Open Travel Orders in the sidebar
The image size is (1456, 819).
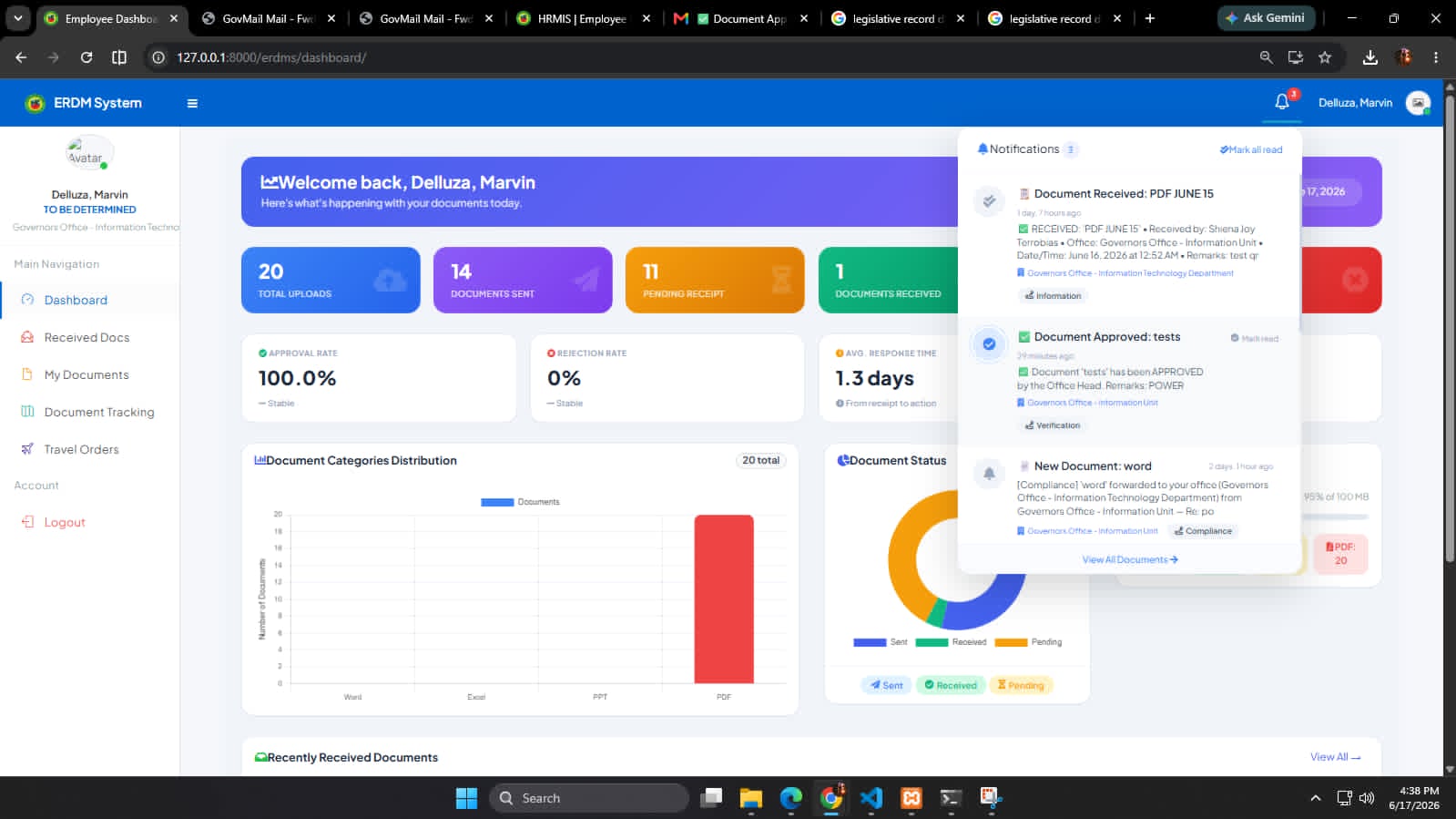coord(81,449)
